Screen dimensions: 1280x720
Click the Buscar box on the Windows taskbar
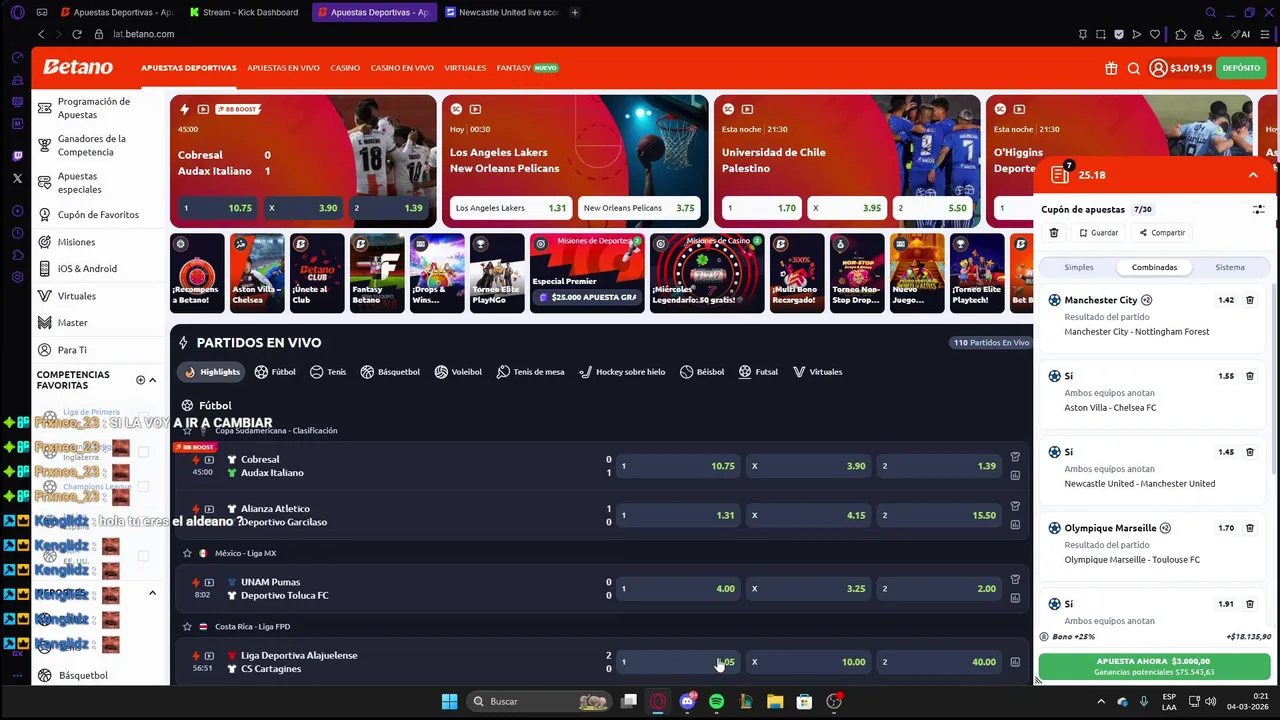540,702
